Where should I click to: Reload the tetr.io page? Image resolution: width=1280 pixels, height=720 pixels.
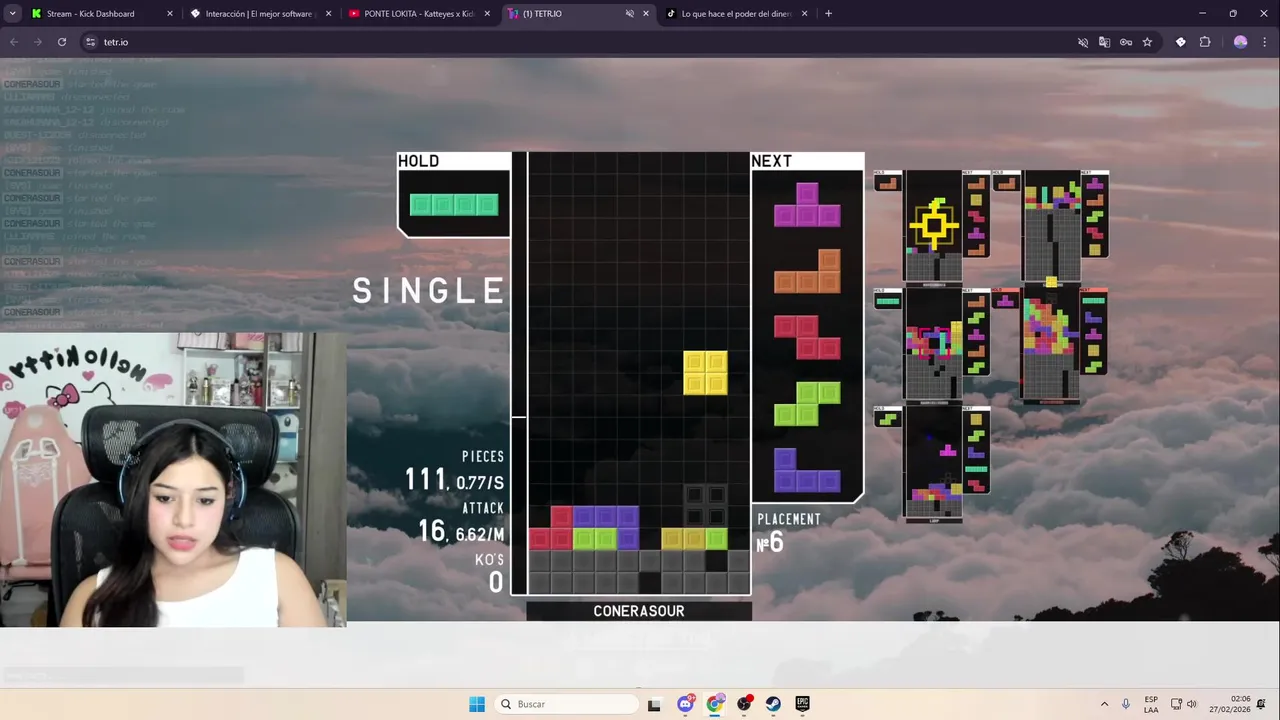[x=62, y=42]
